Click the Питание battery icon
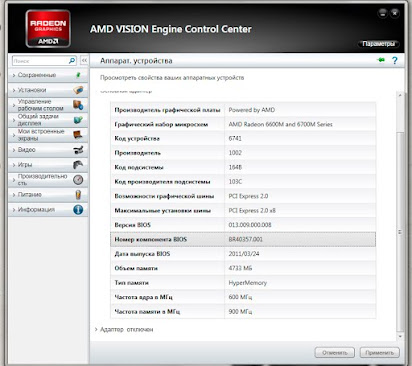The image size is (412, 366). point(78,195)
